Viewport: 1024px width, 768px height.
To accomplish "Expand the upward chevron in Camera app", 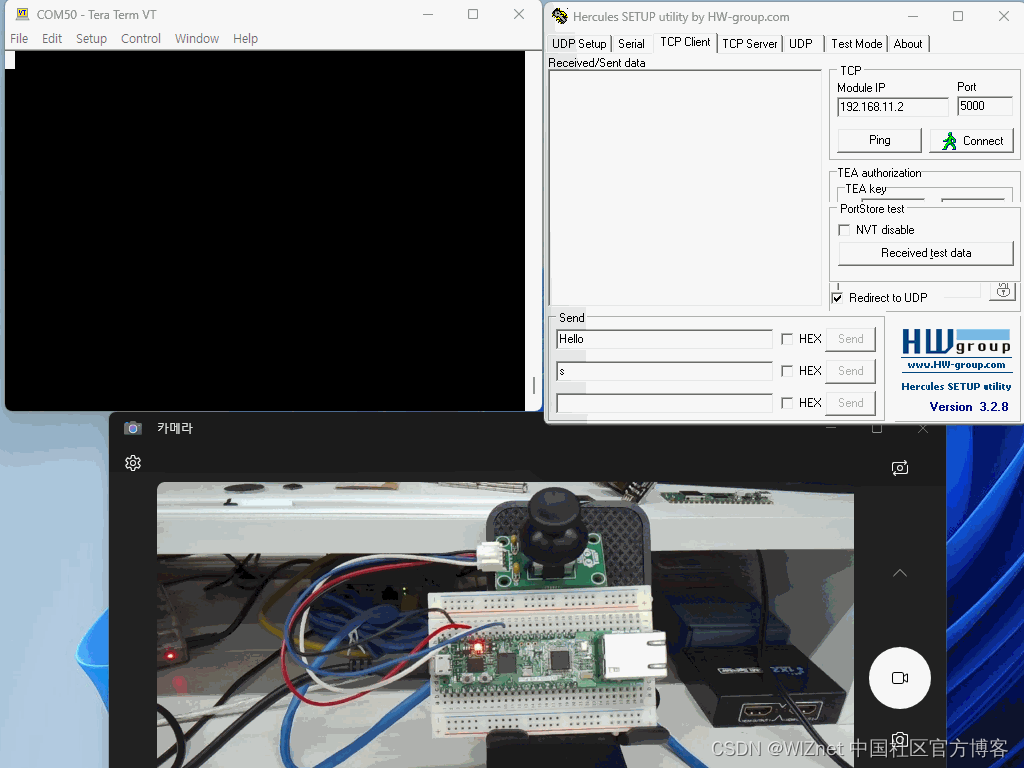I will click(899, 572).
